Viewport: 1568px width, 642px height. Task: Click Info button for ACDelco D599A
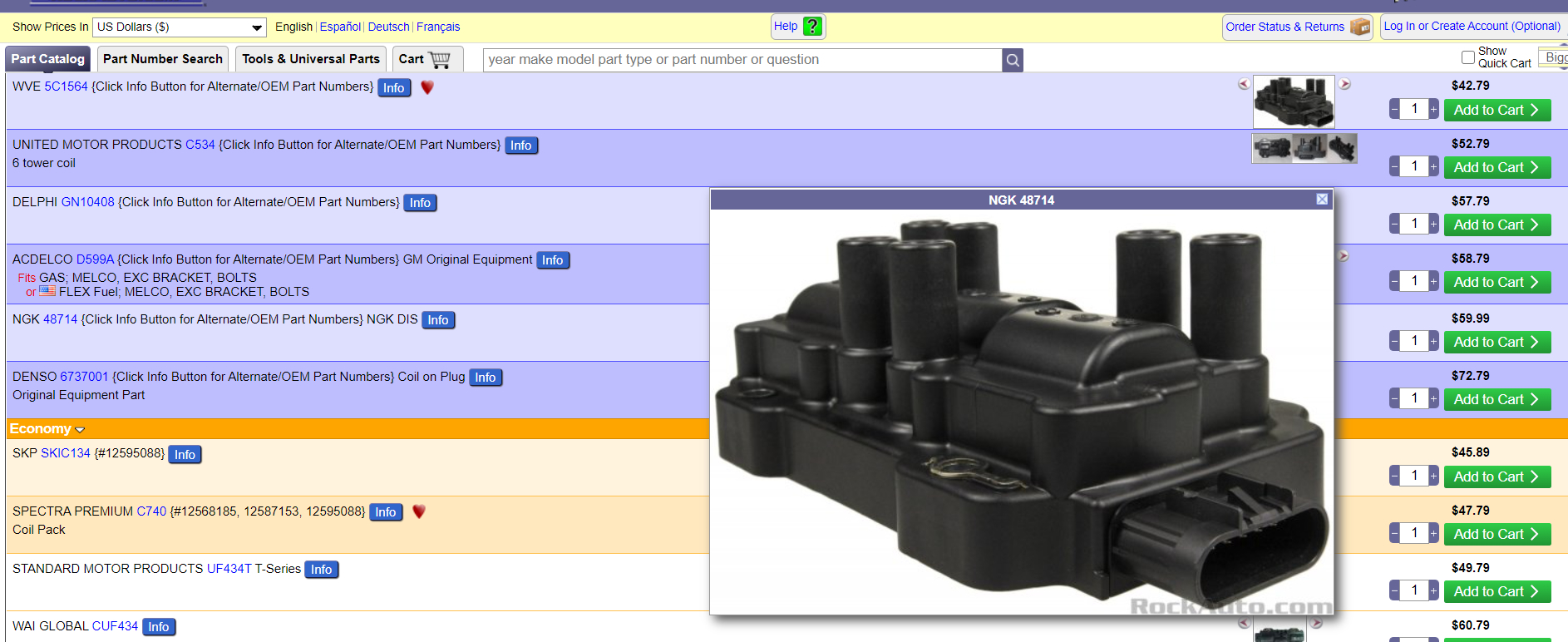pos(553,260)
